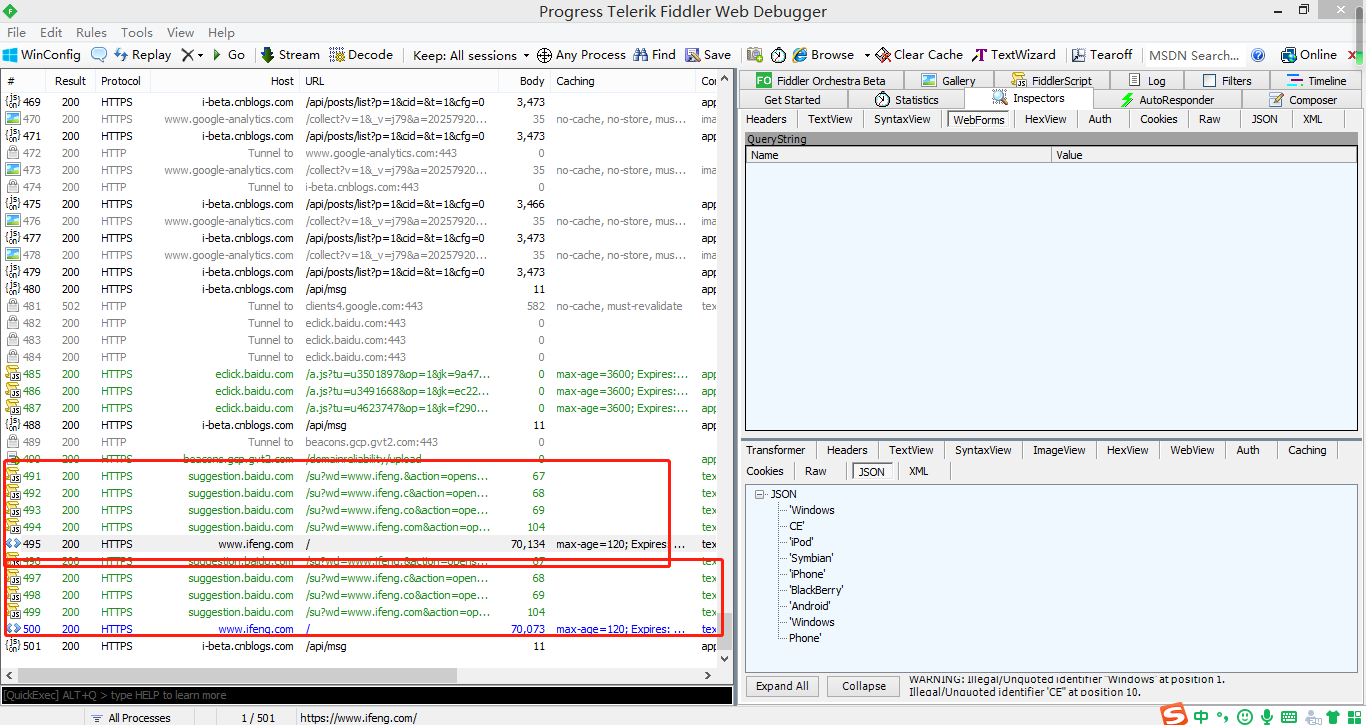Switch to the Gallery tab
This screenshot has width=1366, height=725.
pyautogui.click(x=948, y=81)
